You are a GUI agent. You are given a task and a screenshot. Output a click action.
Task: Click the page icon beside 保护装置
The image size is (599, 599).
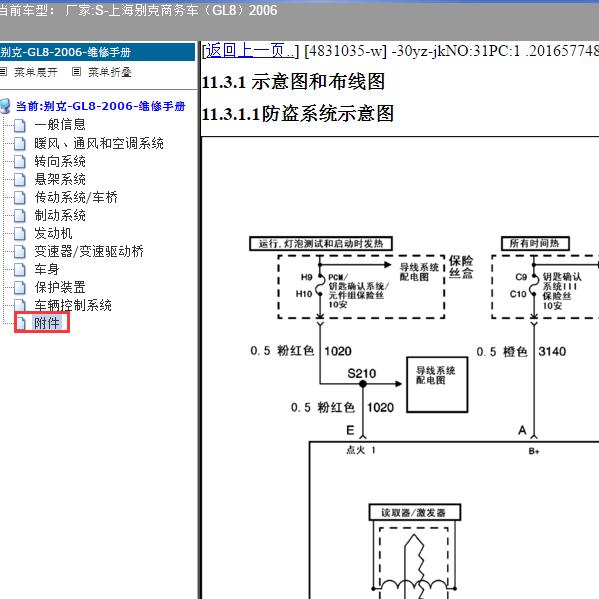click(x=19, y=288)
